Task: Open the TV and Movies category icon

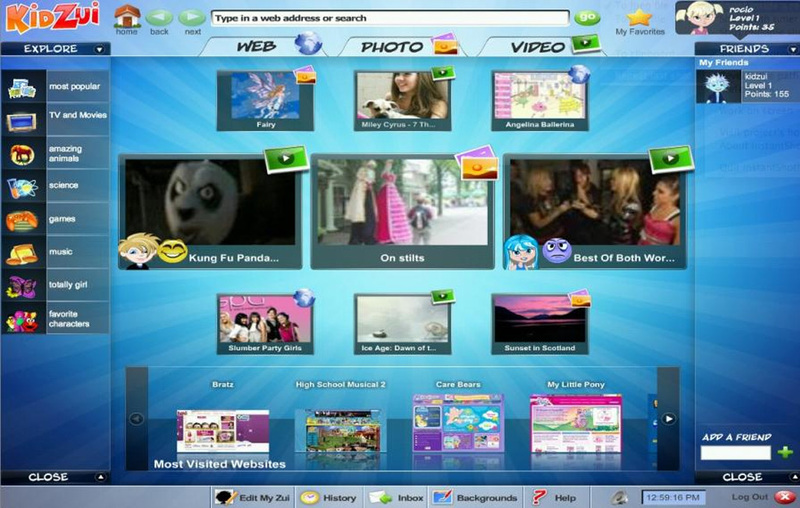Action: (22, 121)
